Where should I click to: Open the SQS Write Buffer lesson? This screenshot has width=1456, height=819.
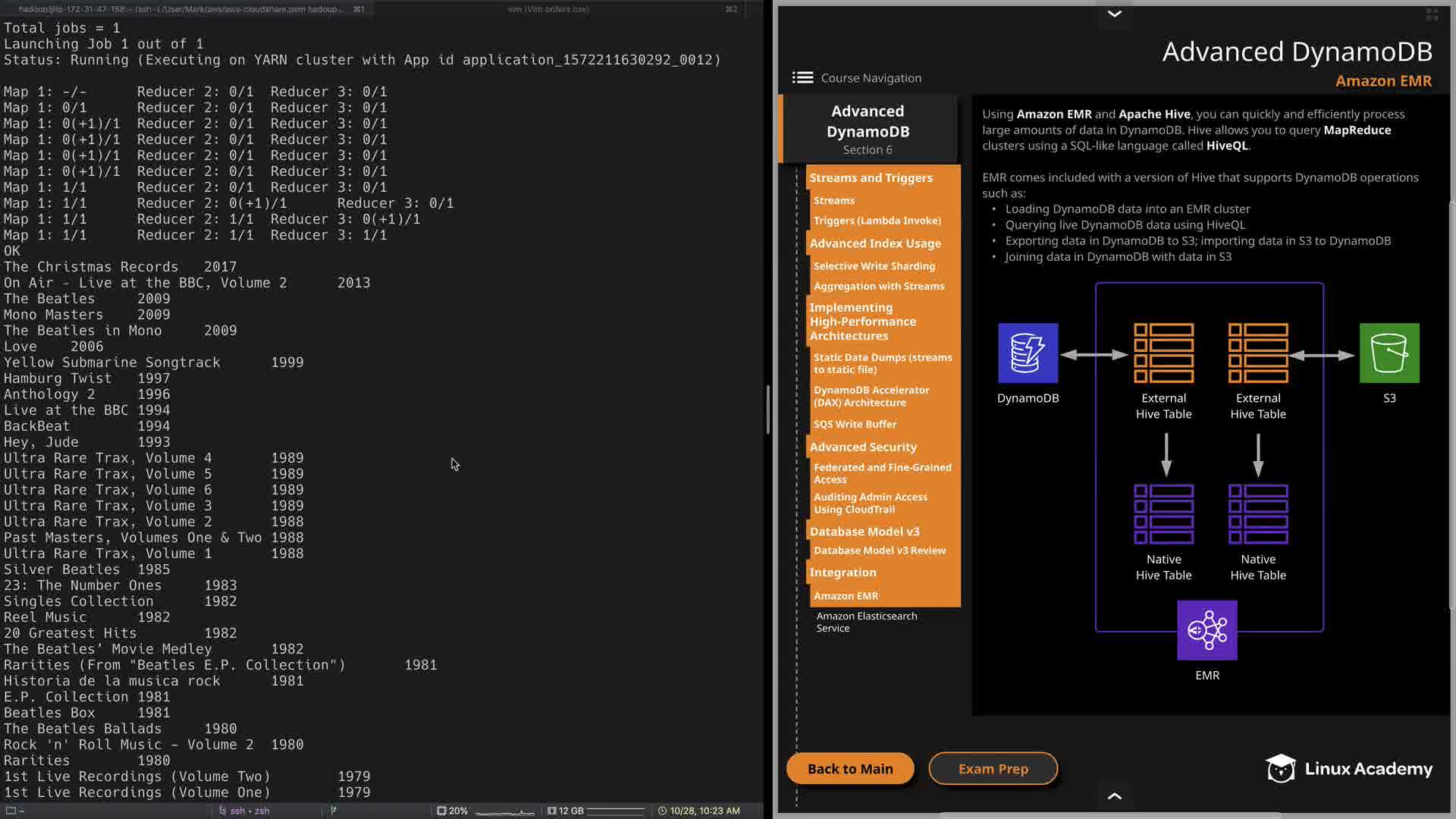coord(855,424)
